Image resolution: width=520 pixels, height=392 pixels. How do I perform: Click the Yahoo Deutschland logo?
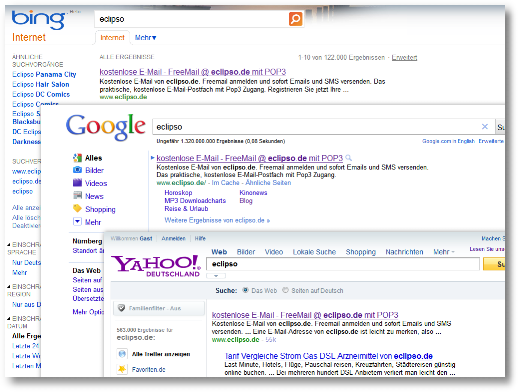click(x=156, y=266)
